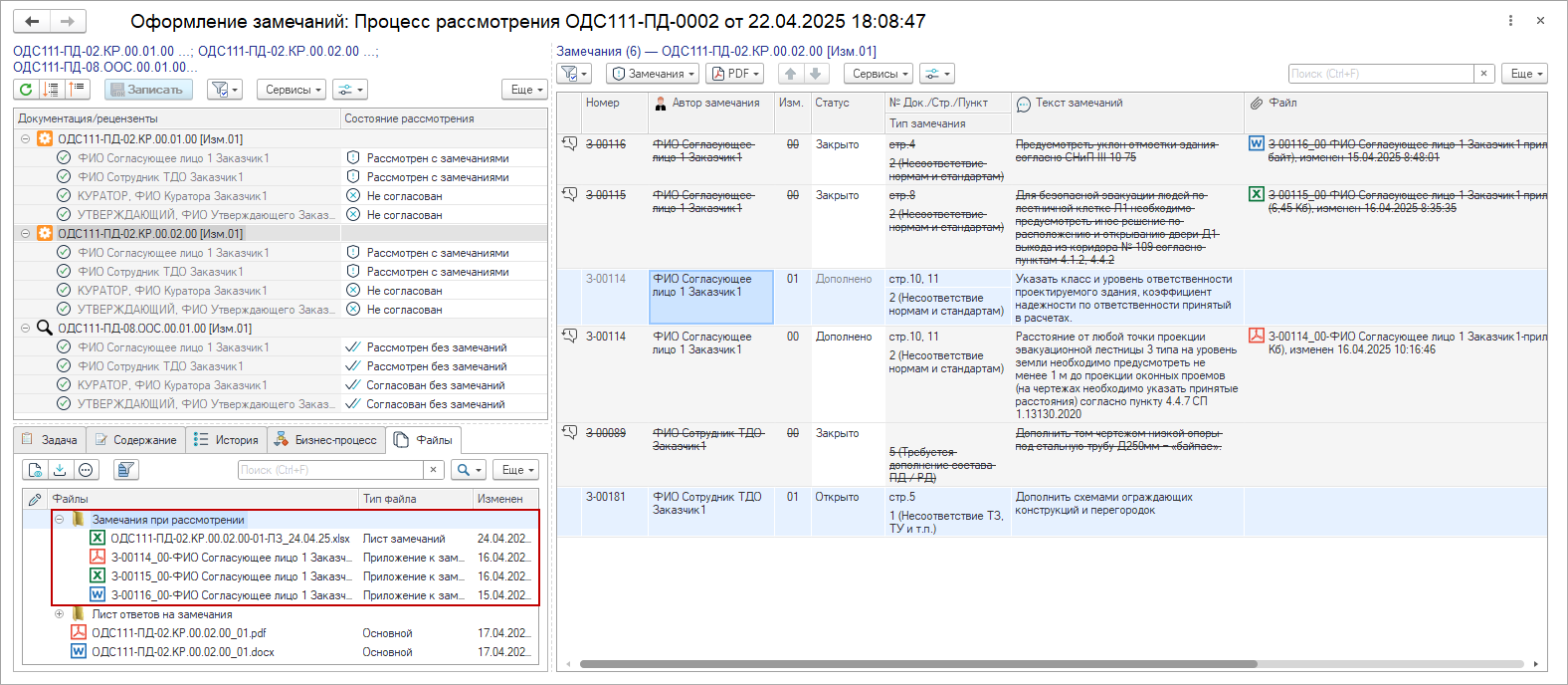Click the green refresh icon in left toolbar
Screen dimensions: 1568x685
[26, 90]
